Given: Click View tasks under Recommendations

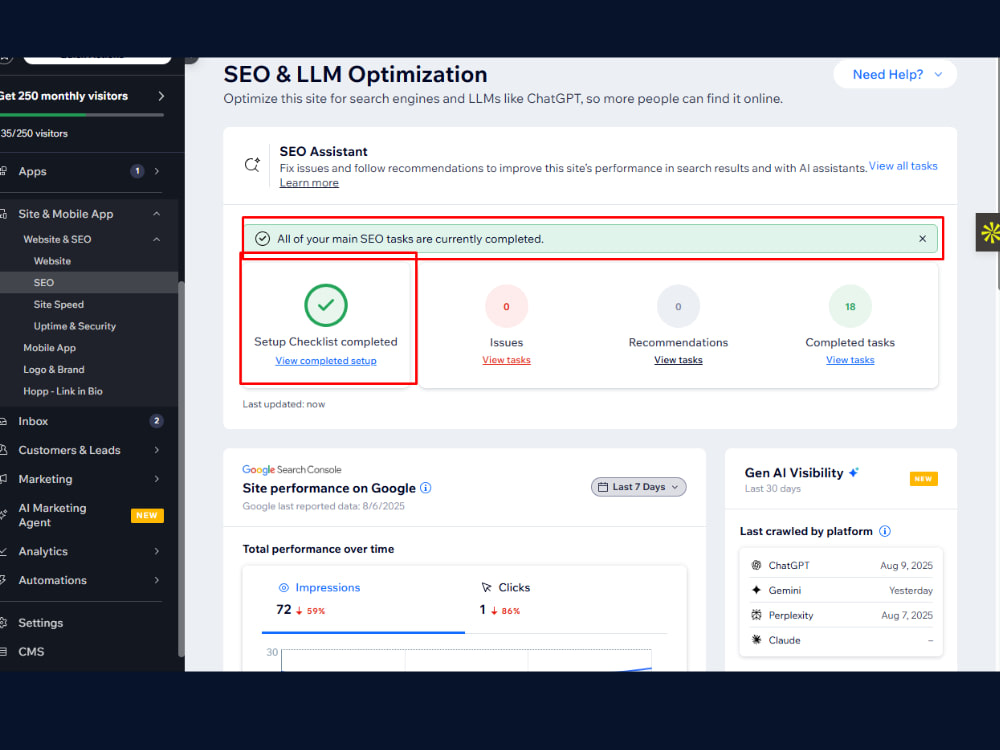Looking at the screenshot, I should pos(678,360).
